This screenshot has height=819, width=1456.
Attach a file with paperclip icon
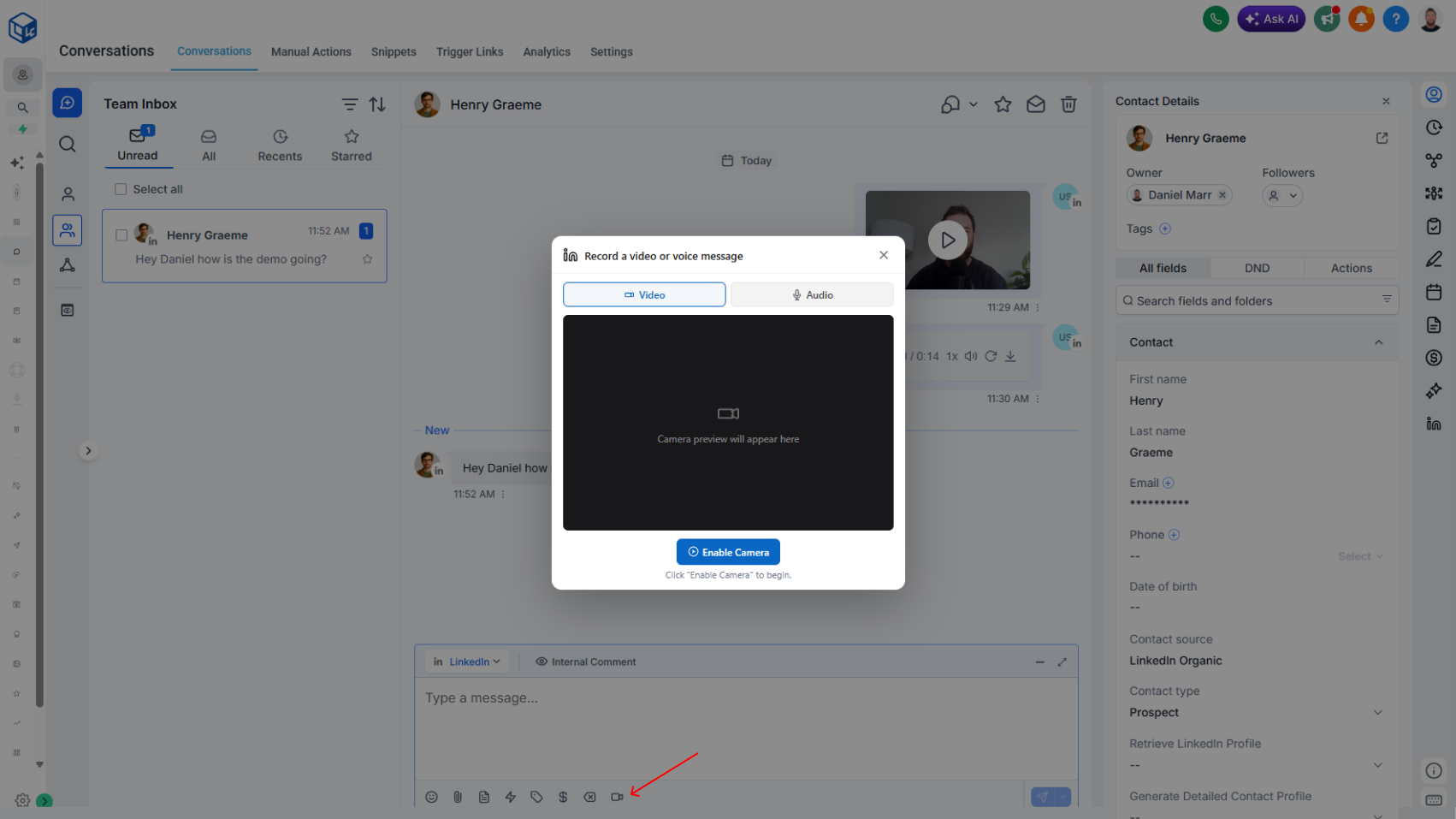[458, 797]
